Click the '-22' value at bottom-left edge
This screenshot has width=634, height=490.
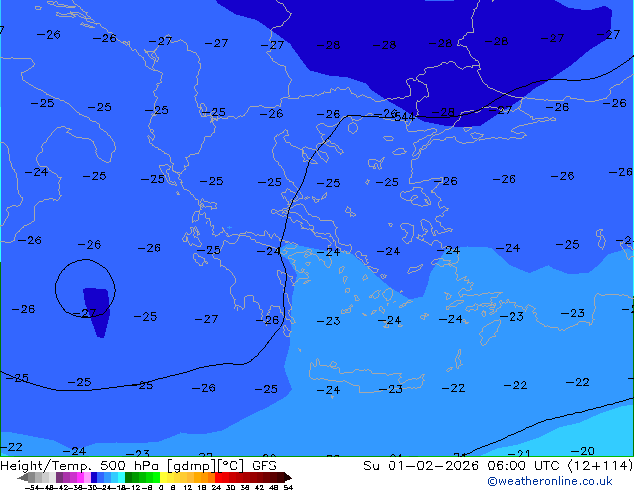click(x=11, y=447)
